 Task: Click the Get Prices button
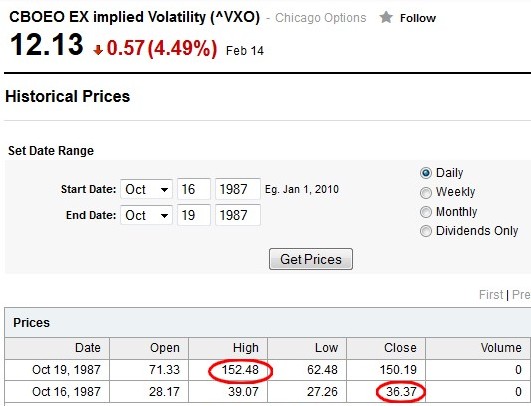pyautogui.click(x=311, y=259)
